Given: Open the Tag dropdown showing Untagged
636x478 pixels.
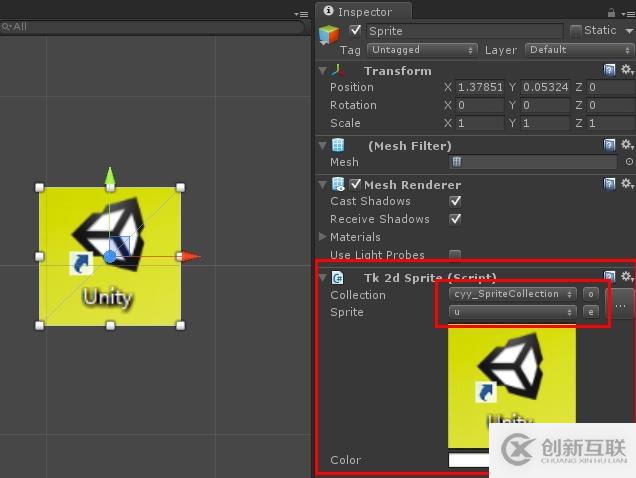Looking at the screenshot, I should pos(422,50).
